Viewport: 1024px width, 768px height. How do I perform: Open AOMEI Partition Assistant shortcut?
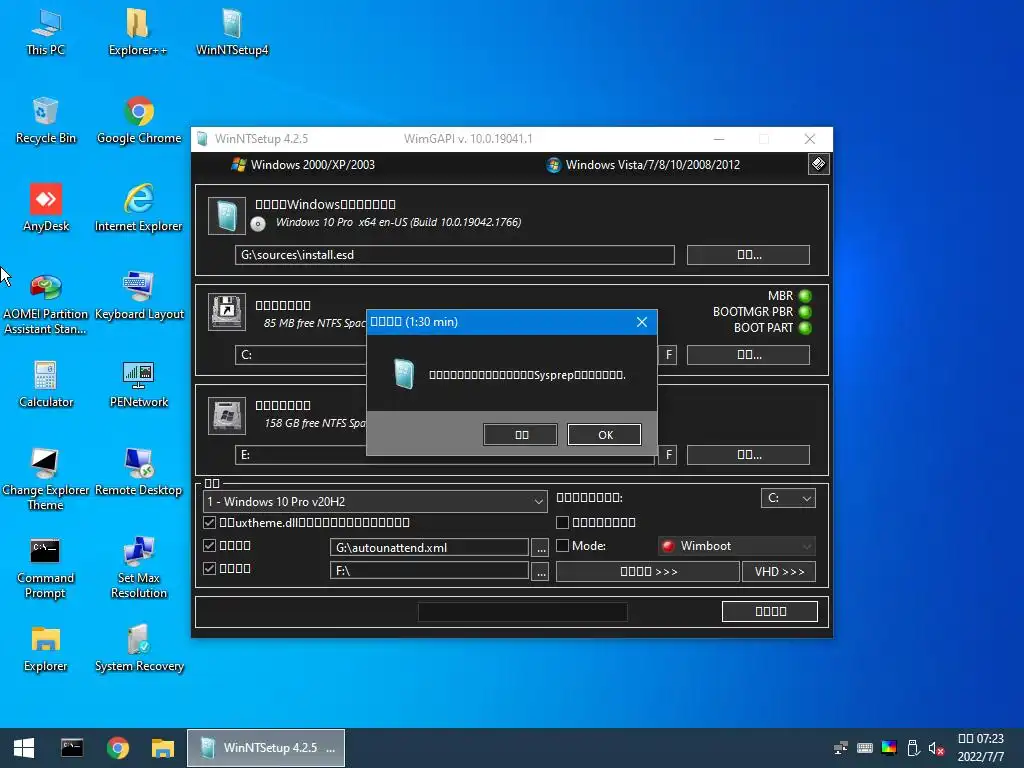pyautogui.click(x=46, y=303)
